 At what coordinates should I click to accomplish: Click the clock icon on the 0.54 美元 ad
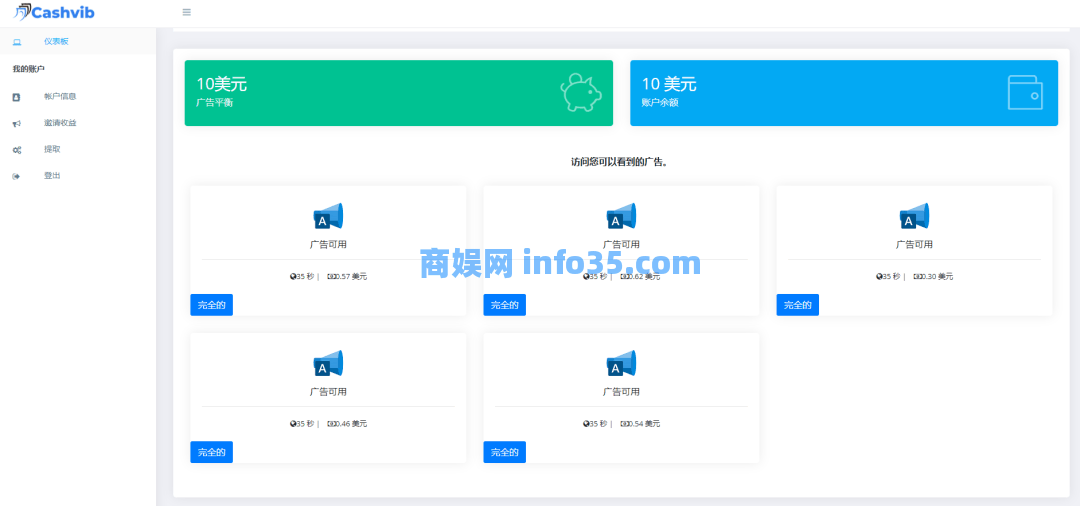tap(585, 424)
